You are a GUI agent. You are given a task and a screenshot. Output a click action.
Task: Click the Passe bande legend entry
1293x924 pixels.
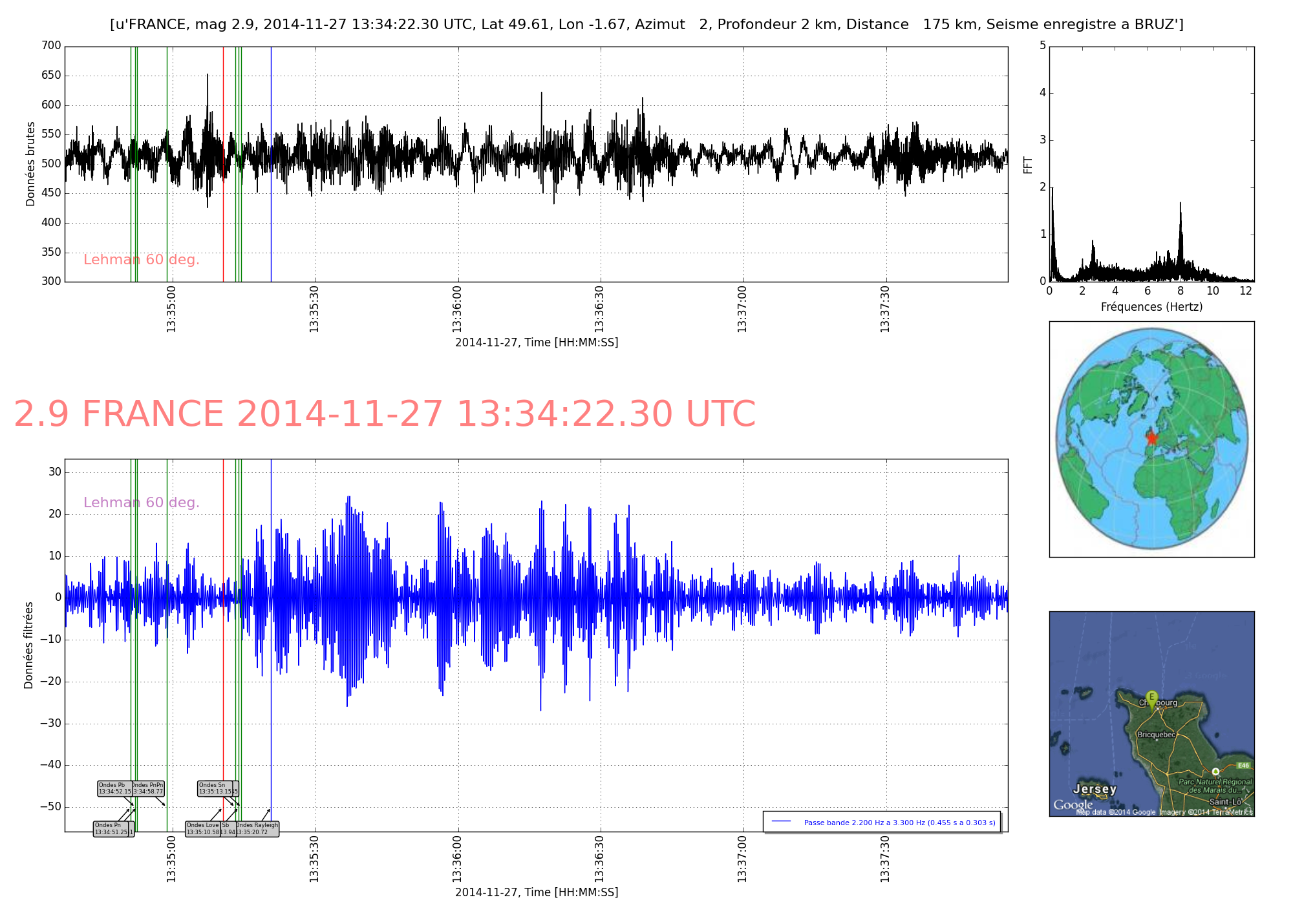[x=882, y=823]
